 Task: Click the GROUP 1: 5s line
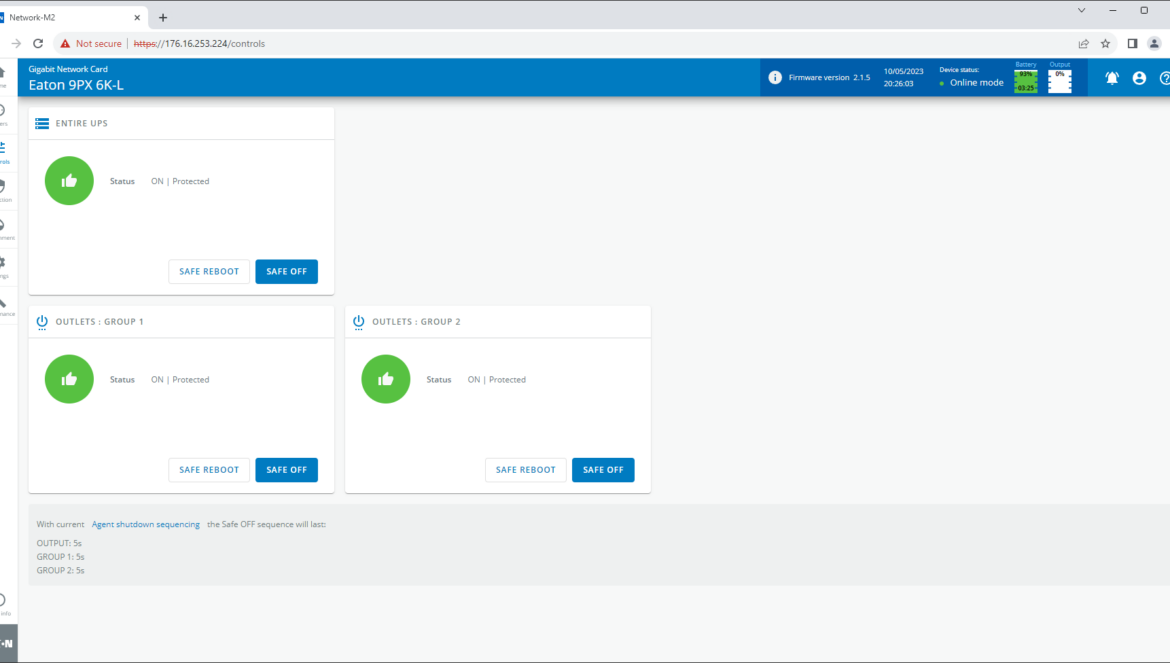(x=60, y=556)
